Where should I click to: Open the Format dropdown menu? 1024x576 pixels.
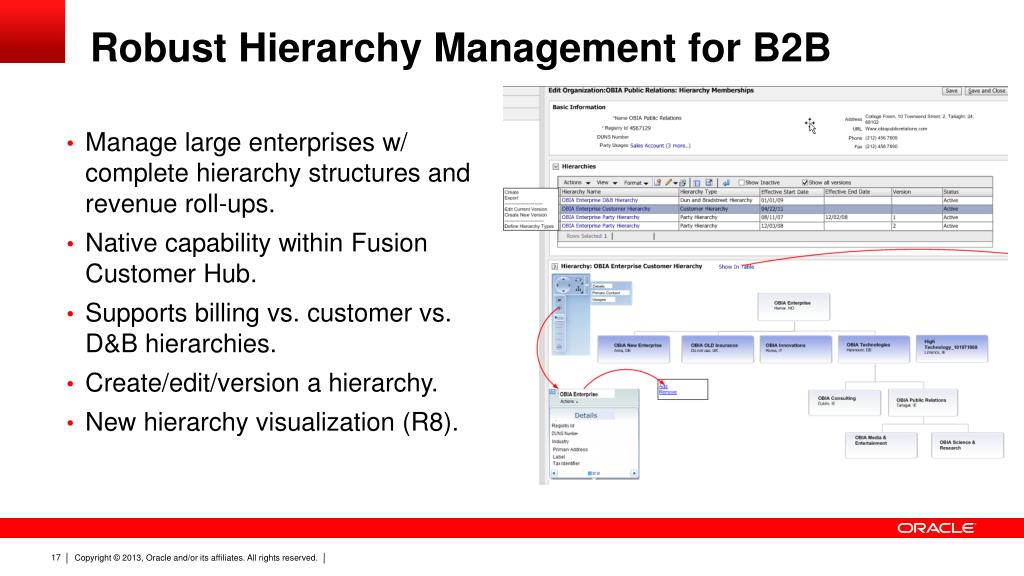pyautogui.click(x=636, y=183)
